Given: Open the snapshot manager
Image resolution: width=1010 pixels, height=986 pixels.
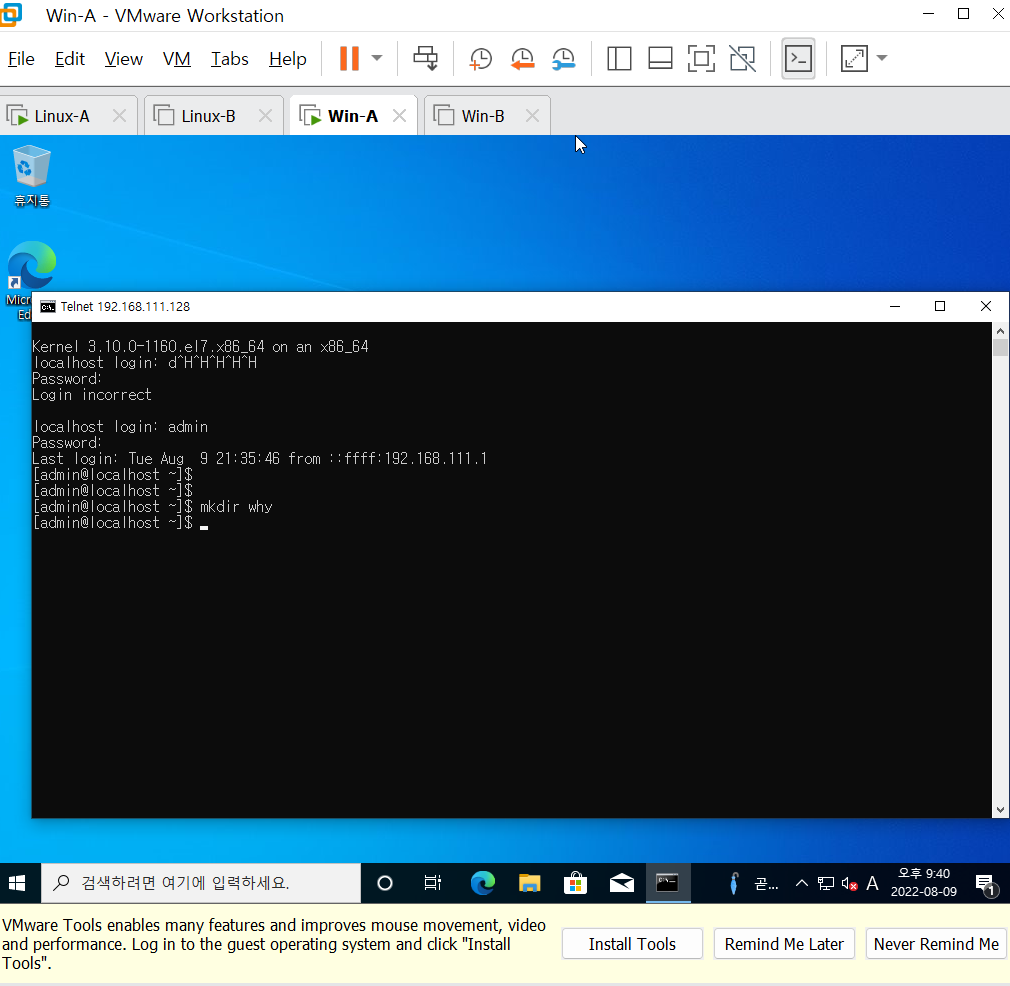Looking at the screenshot, I should (x=564, y=59).
